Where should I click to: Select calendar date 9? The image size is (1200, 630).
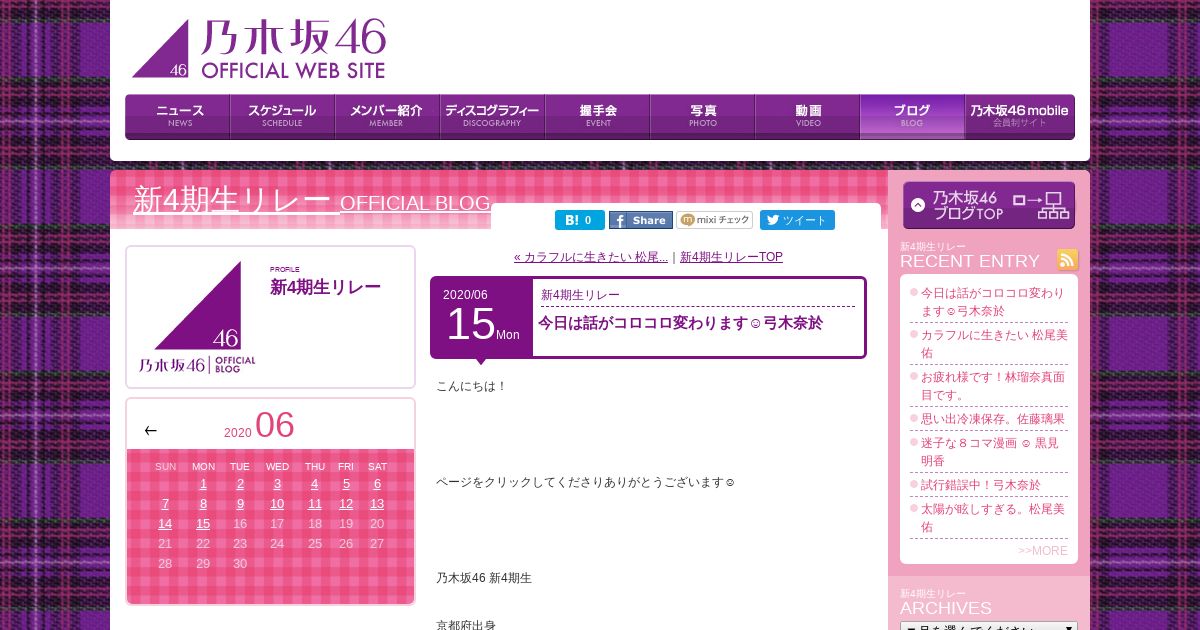click(240, 504)
